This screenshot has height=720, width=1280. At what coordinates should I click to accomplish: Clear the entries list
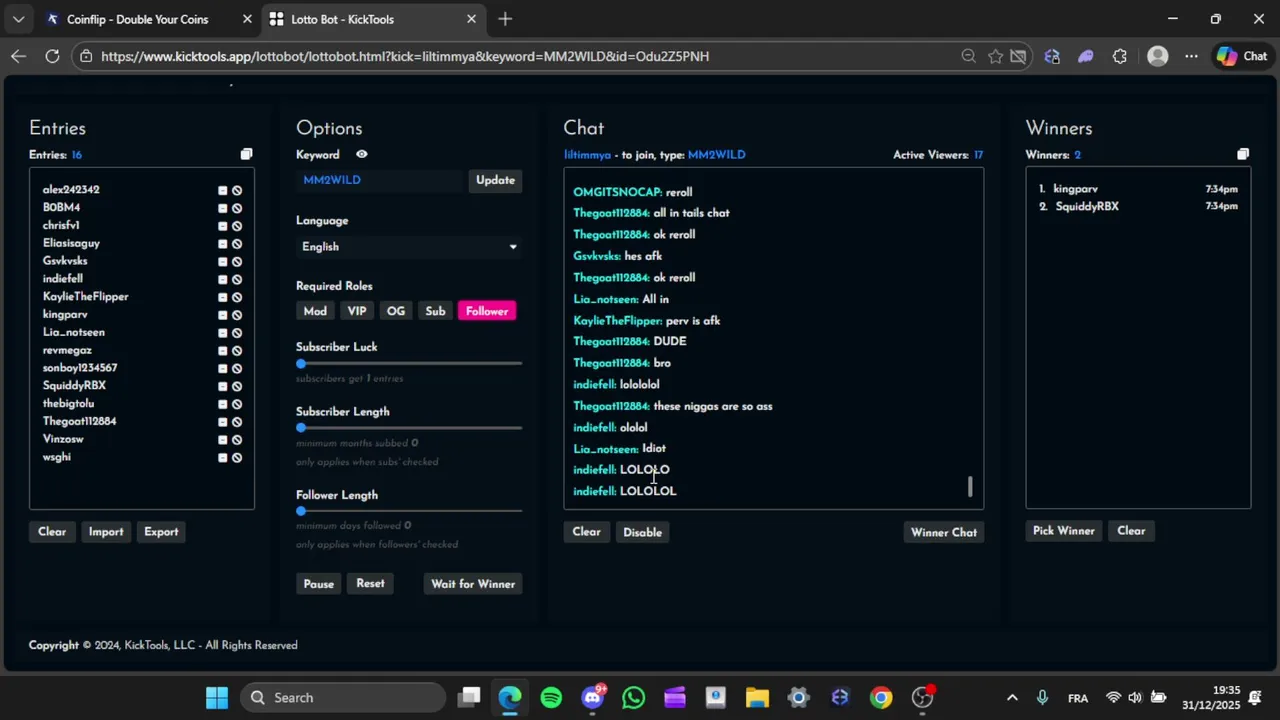[x=52, y=532]
